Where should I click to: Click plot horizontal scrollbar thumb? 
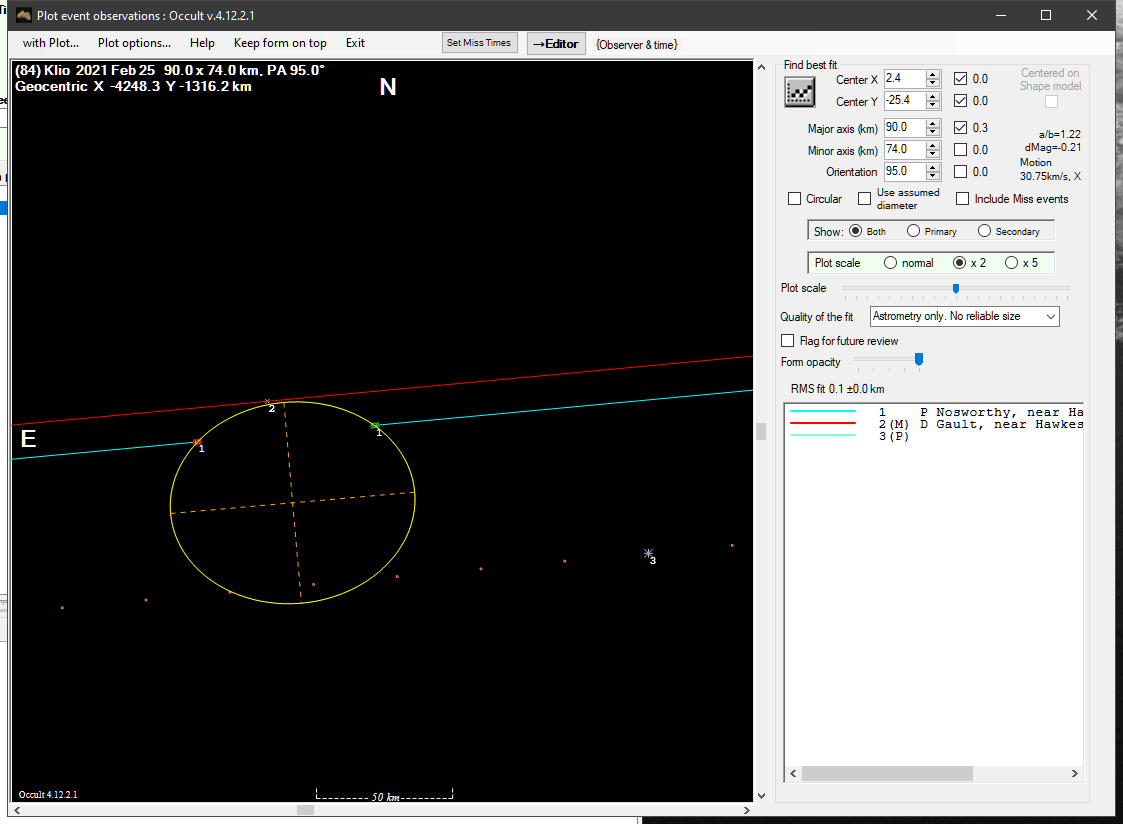[306, 810]
